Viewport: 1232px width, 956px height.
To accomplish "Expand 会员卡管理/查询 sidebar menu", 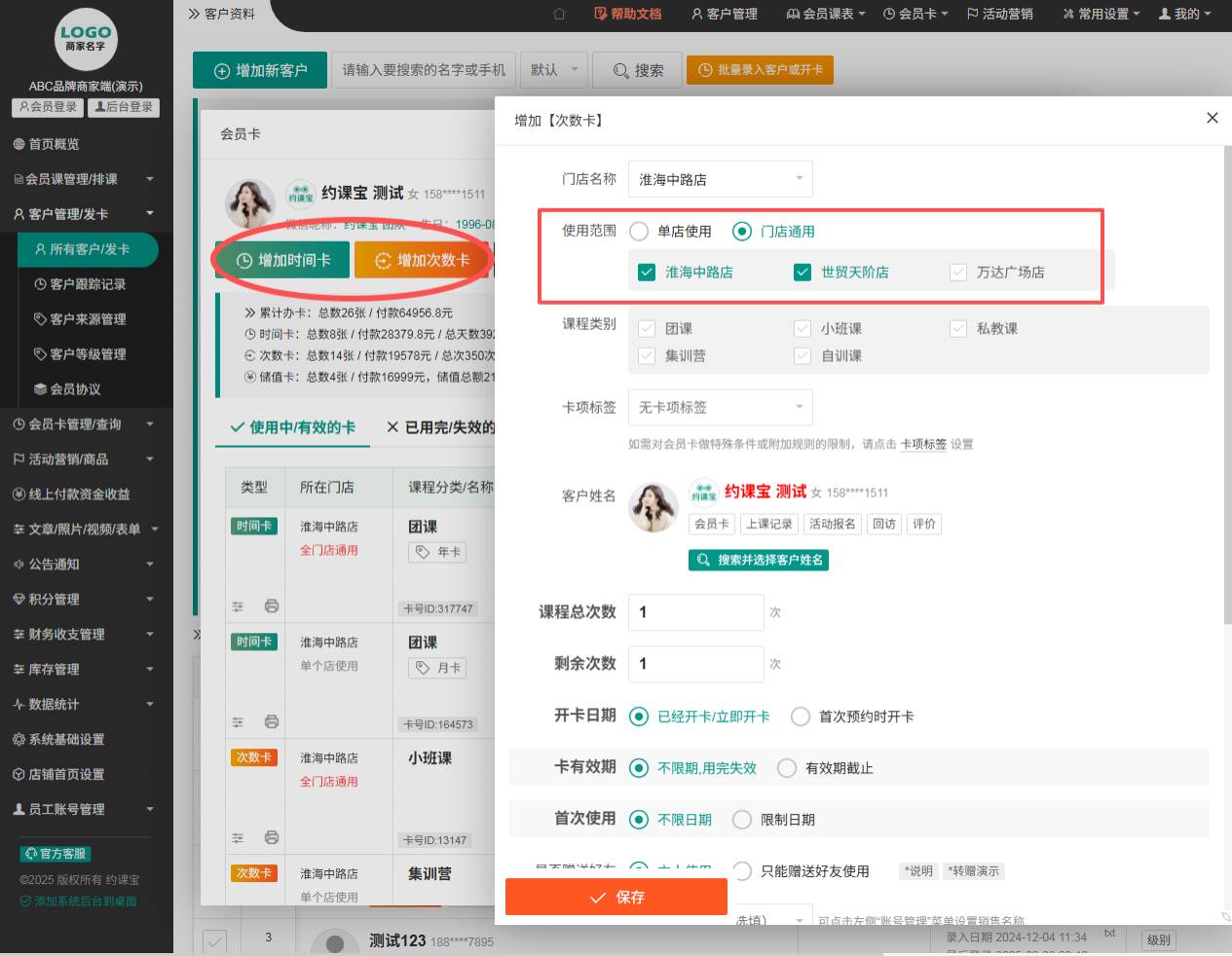I will point(83,424).
